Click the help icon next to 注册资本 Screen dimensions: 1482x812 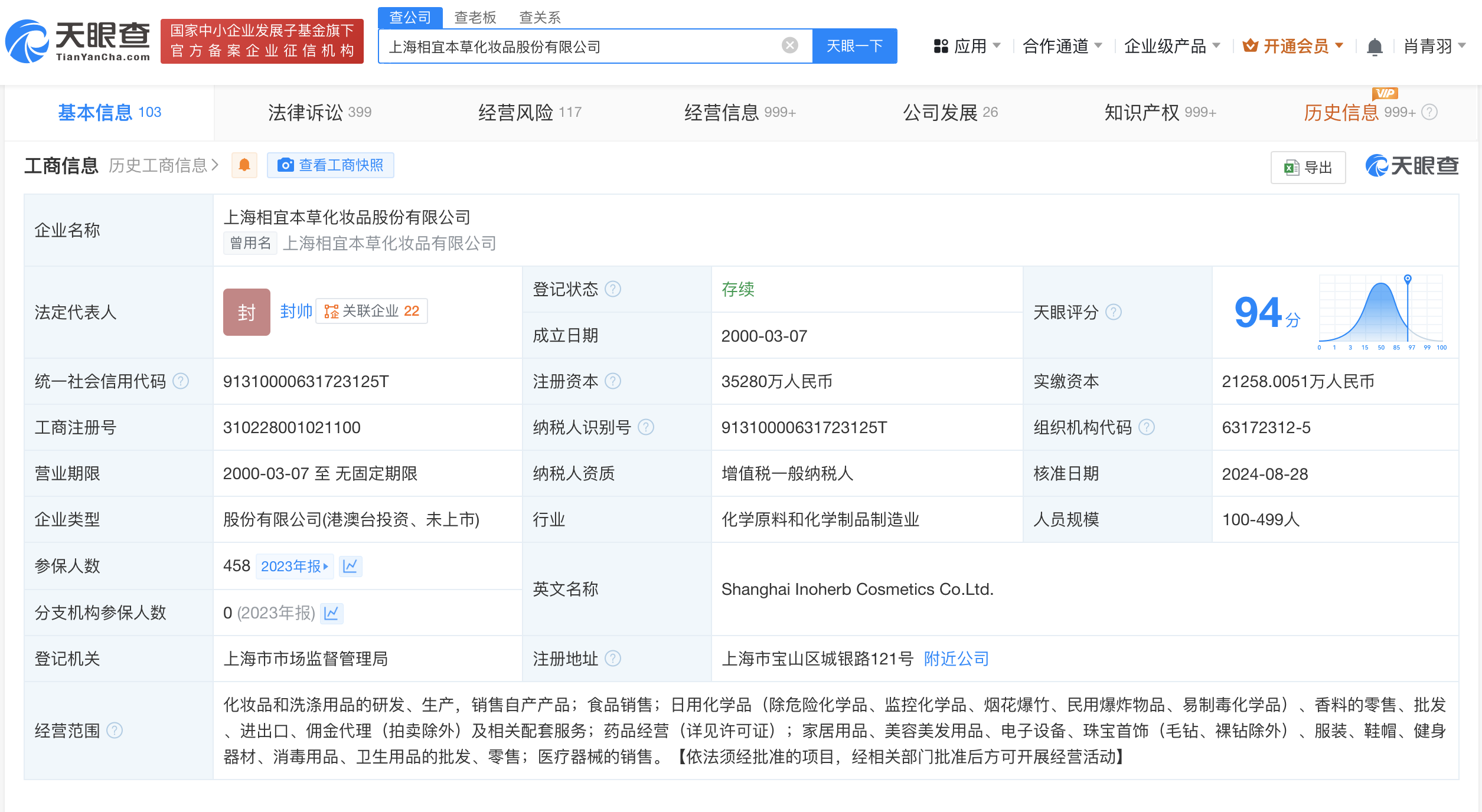coord(613,381)
